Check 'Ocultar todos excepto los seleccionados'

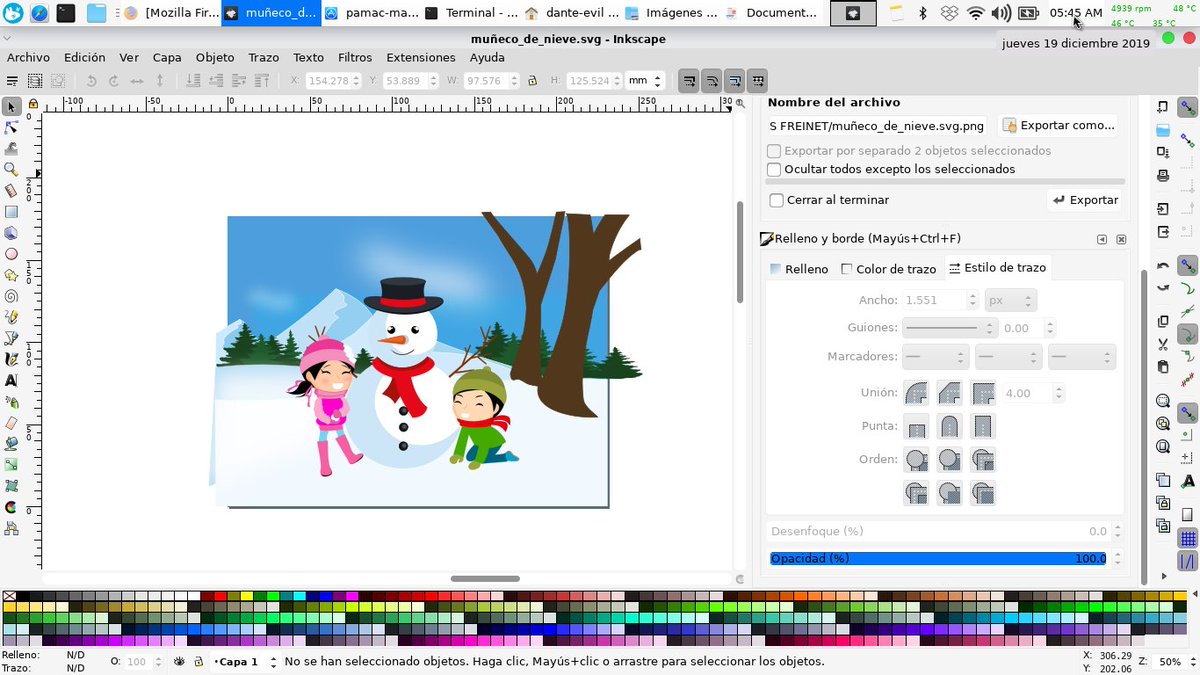[x=774, y=170]
